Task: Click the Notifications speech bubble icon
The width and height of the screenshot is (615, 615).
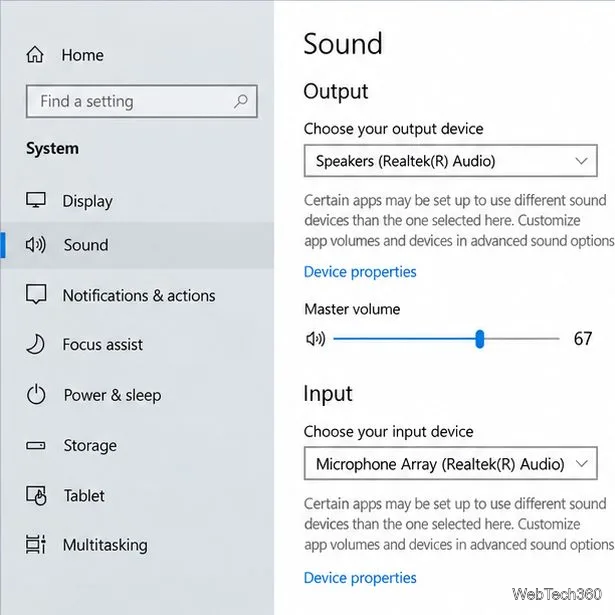Action: coord(36,294)
